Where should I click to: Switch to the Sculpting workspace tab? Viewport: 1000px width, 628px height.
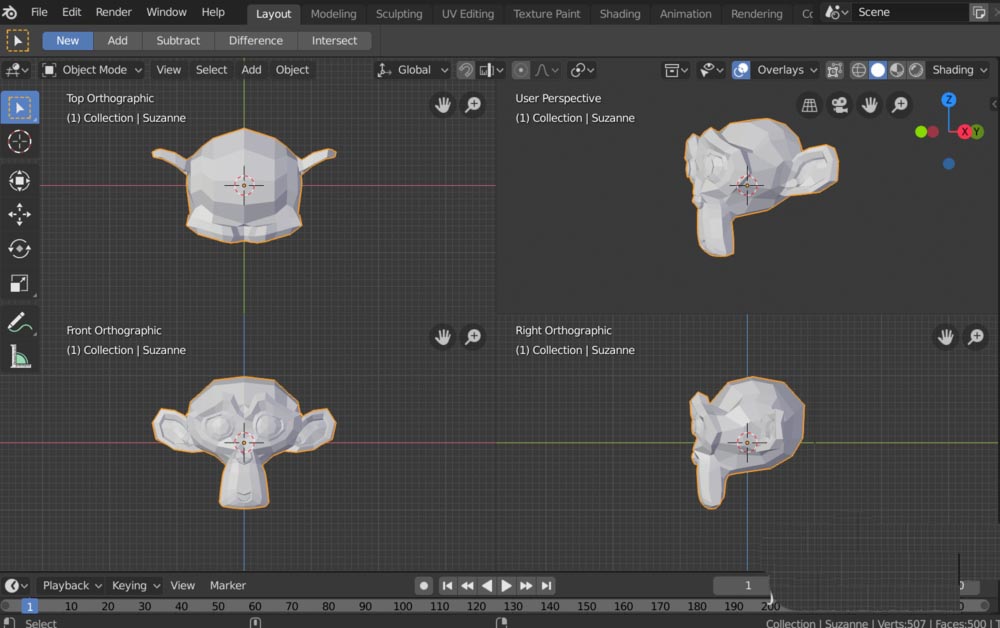pyautogui.click(x=398, y=13)
